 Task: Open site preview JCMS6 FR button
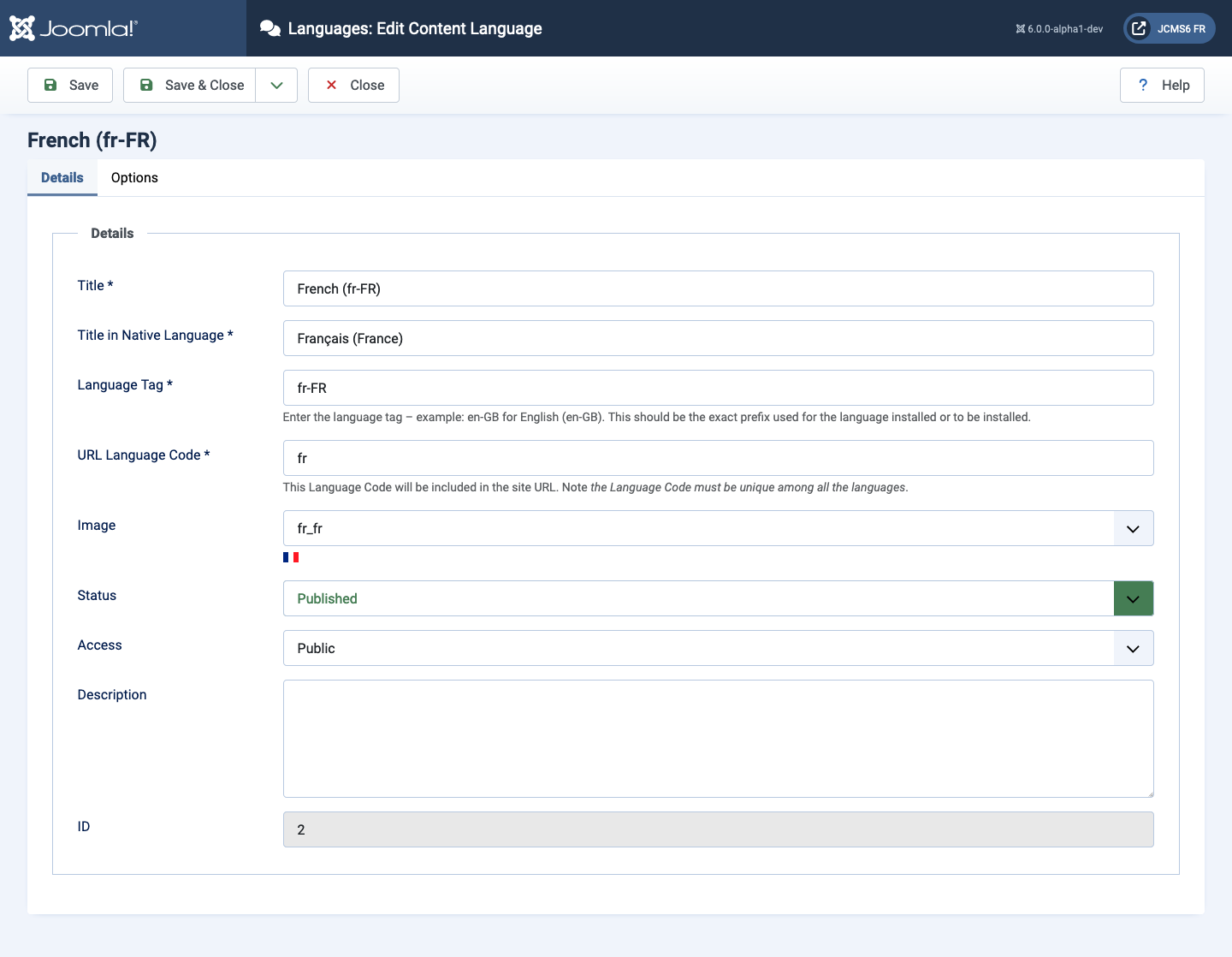pyautogui.click(x=1170, y=28)
